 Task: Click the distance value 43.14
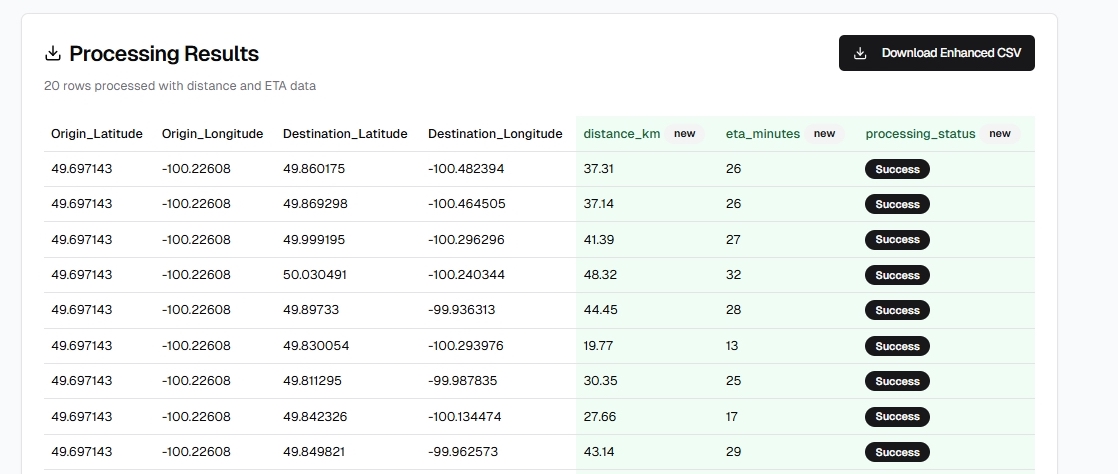pyautogui.click(x=599, y=452)
